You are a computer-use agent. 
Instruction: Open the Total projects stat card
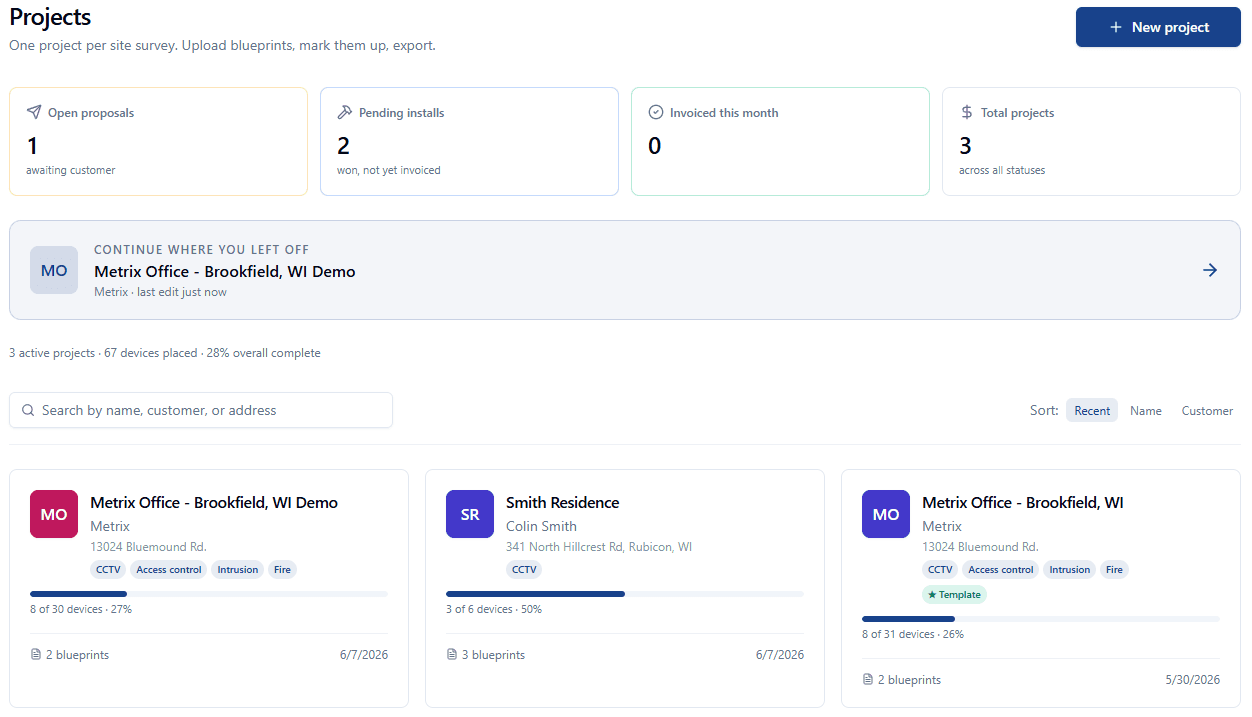coord(1091,141)
